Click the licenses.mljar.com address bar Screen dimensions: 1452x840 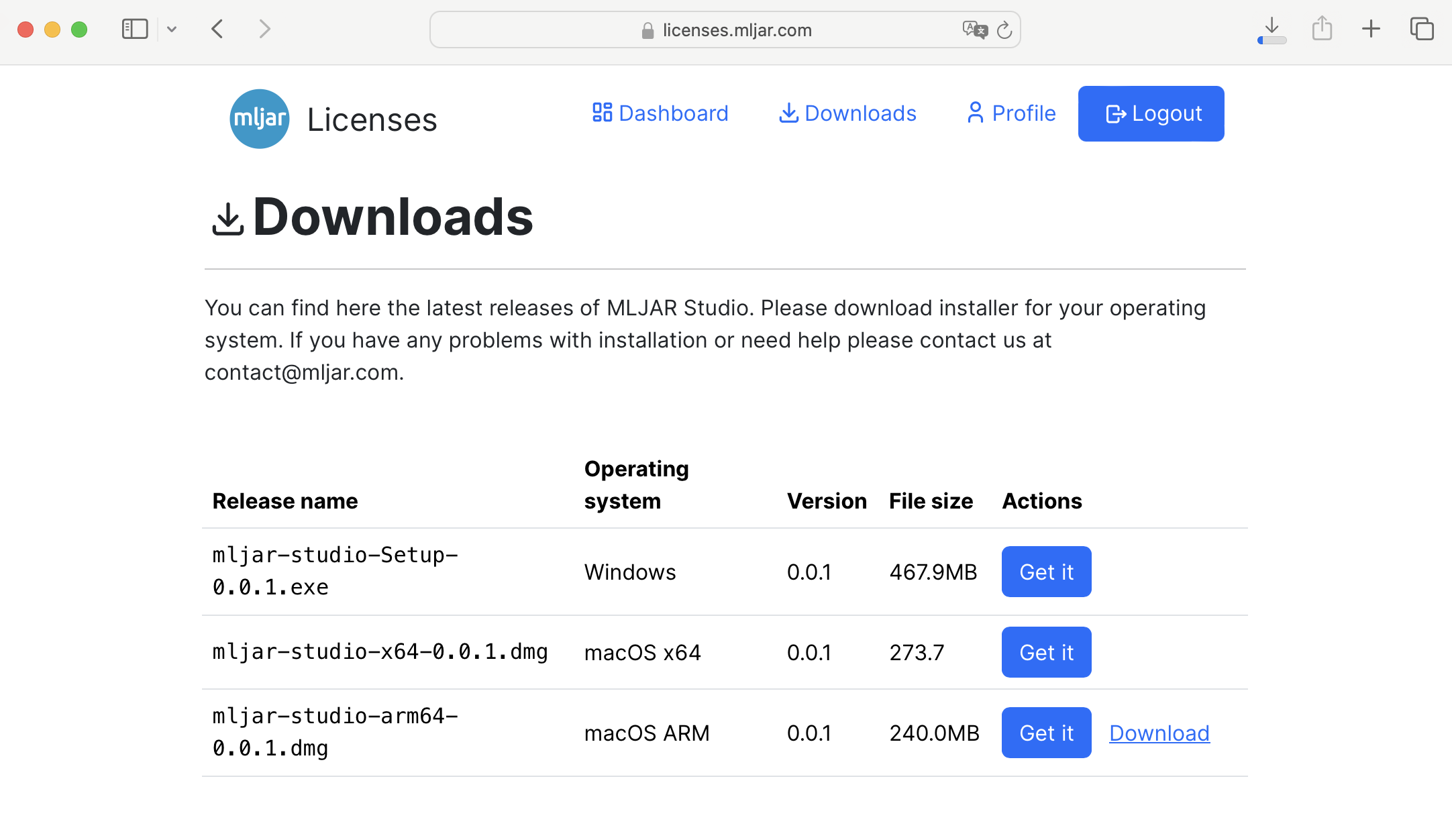[x=725, y=30]
